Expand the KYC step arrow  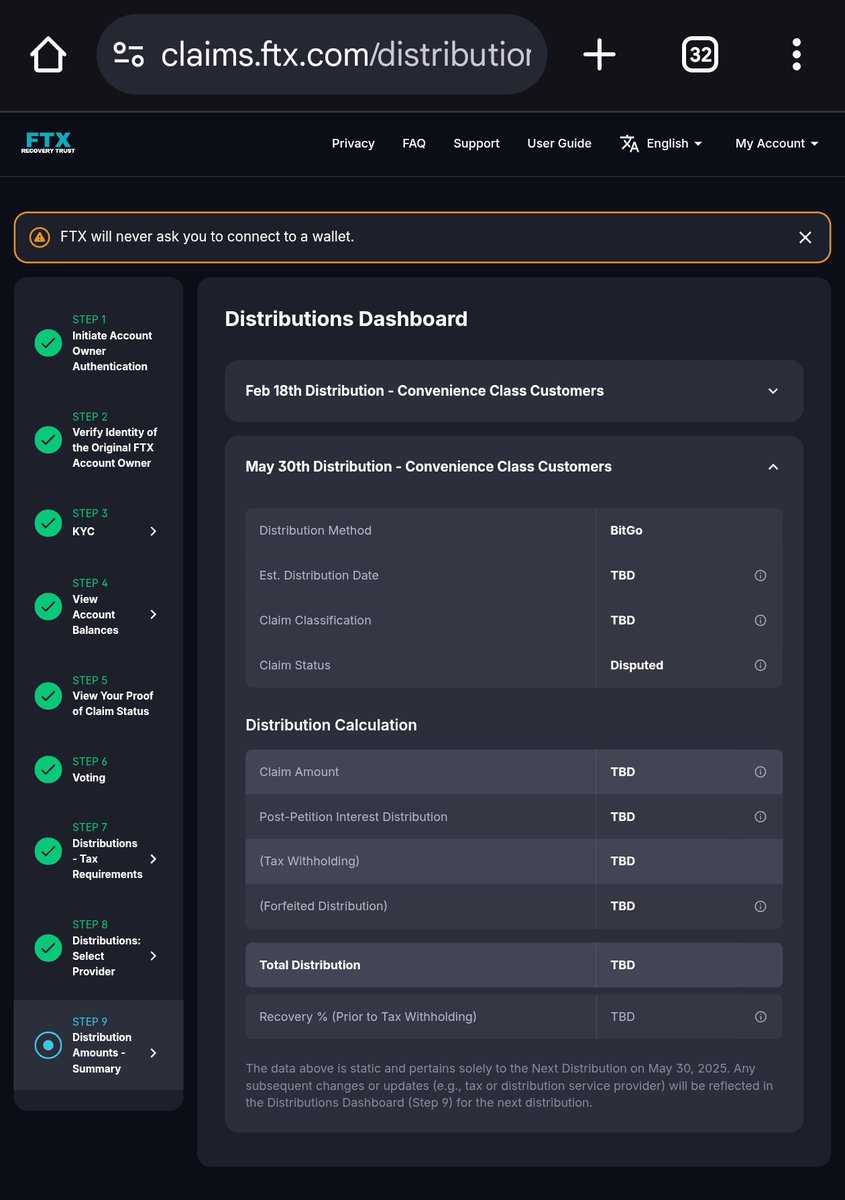tap(153, 532)
